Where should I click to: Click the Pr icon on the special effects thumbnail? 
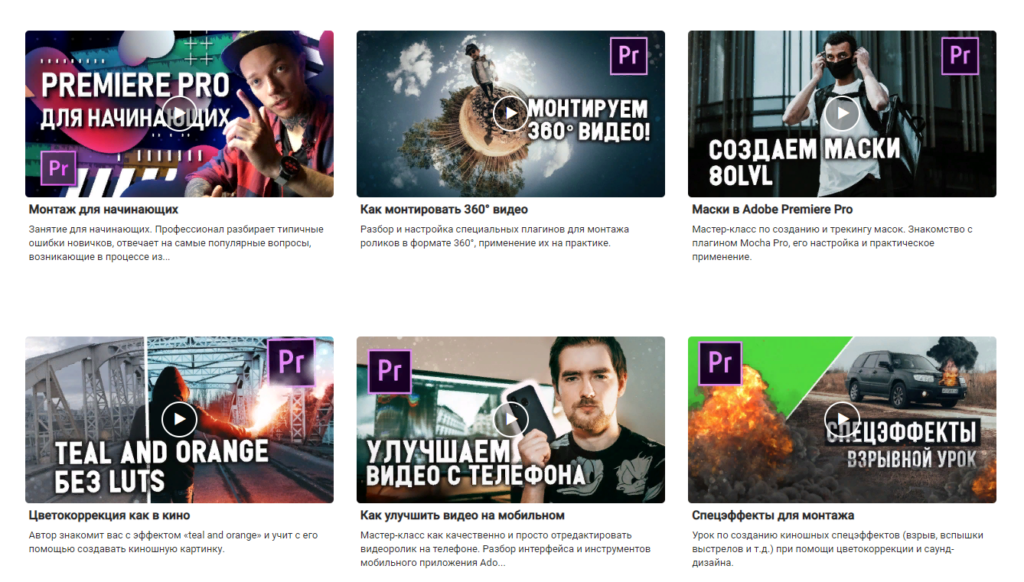[x=720, y=363]
